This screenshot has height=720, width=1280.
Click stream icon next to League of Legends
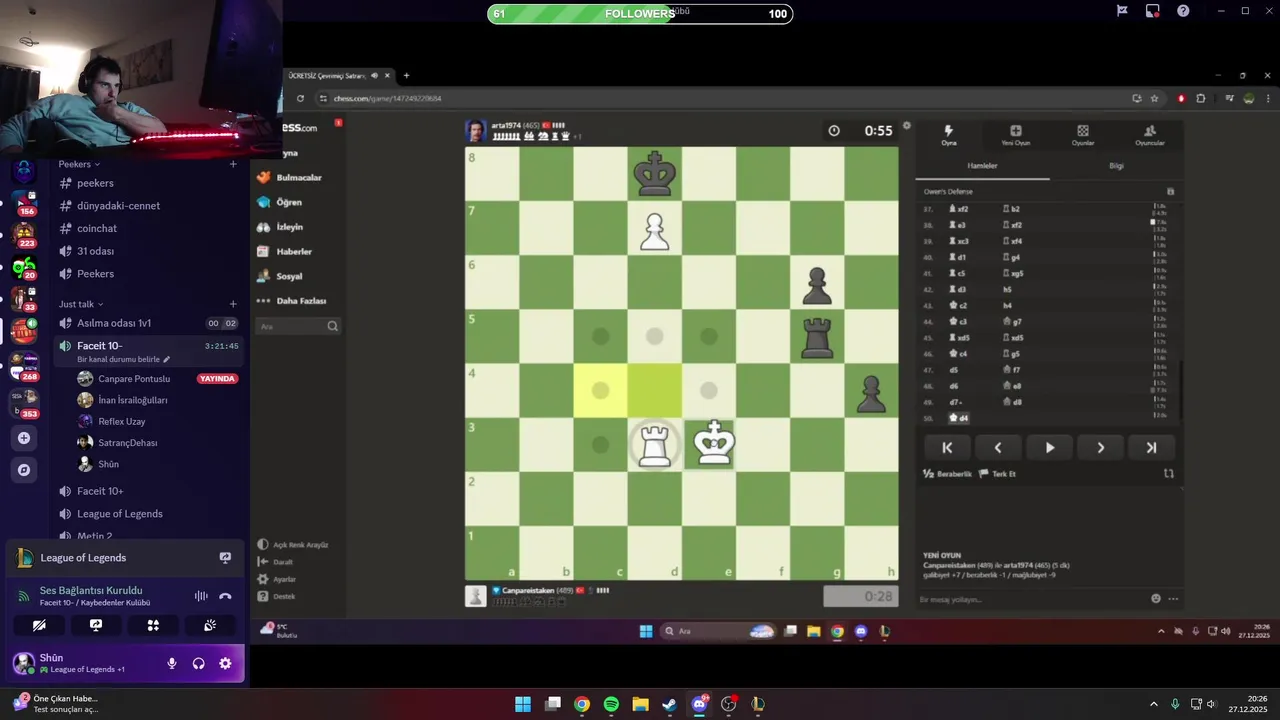pyautogui.click(x=225, y=558)
